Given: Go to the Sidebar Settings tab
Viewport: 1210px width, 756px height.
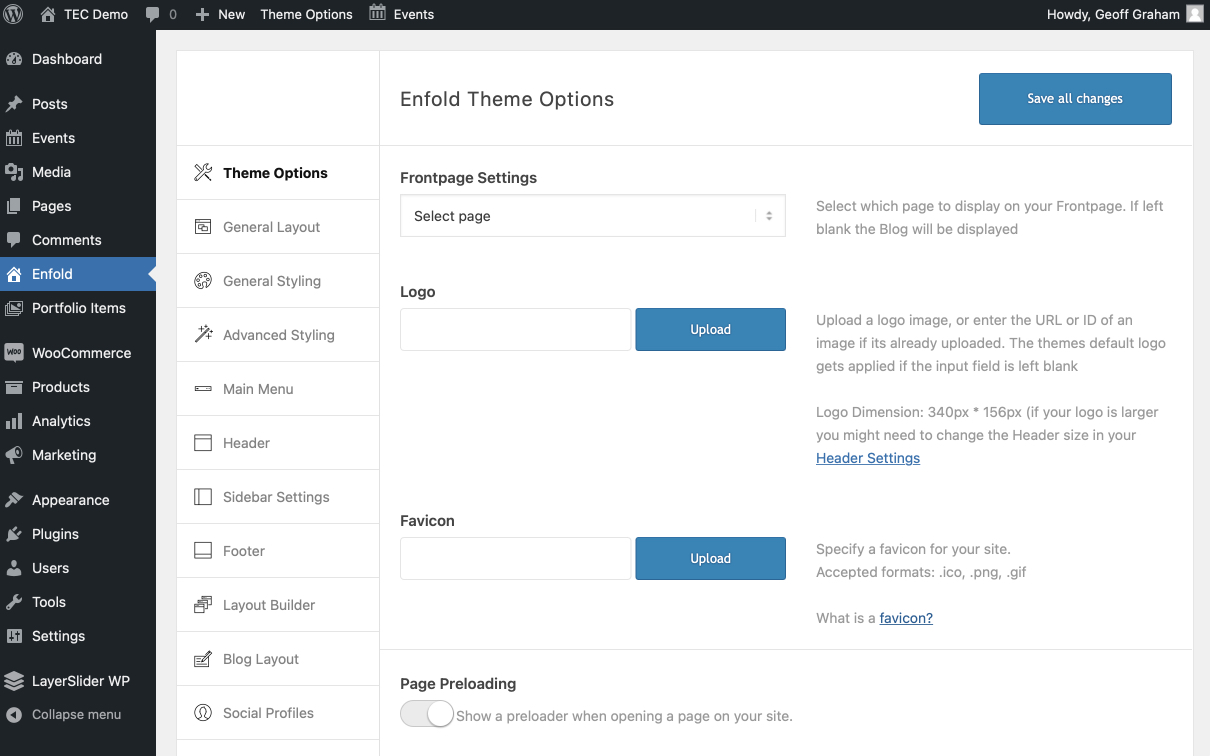Looking at the screenshot, I should [278, 497].
